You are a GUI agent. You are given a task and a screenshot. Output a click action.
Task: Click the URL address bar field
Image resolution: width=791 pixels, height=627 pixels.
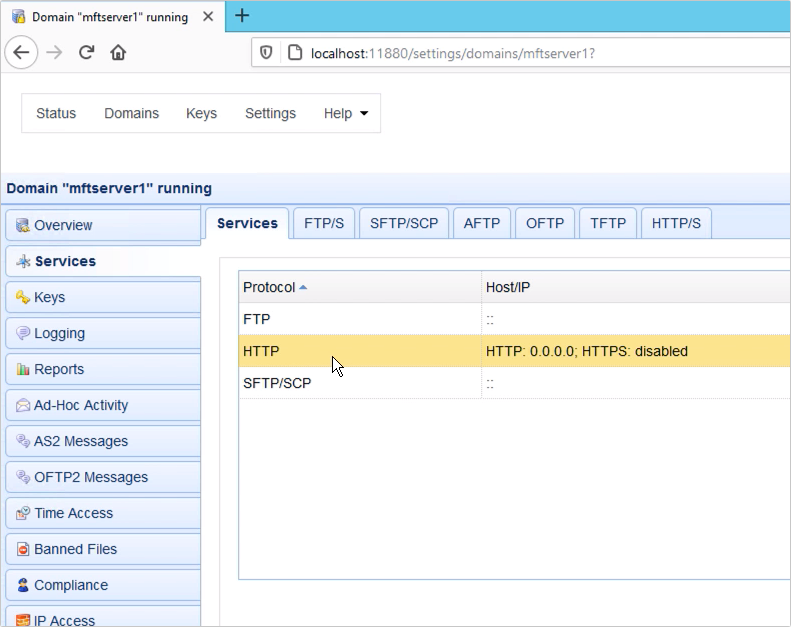[x=500, y=53]
